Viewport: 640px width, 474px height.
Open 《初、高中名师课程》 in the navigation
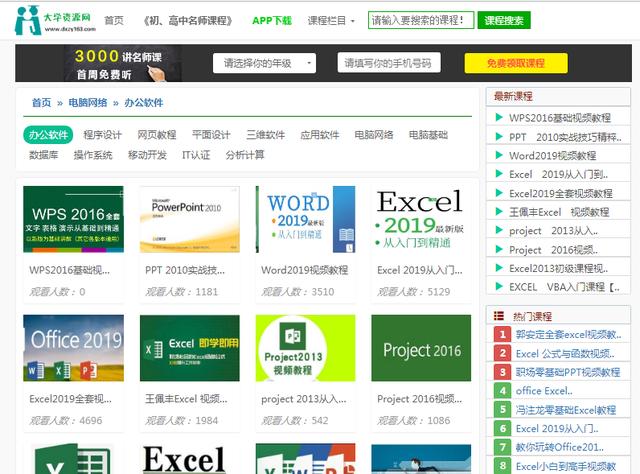click(187, 20)
